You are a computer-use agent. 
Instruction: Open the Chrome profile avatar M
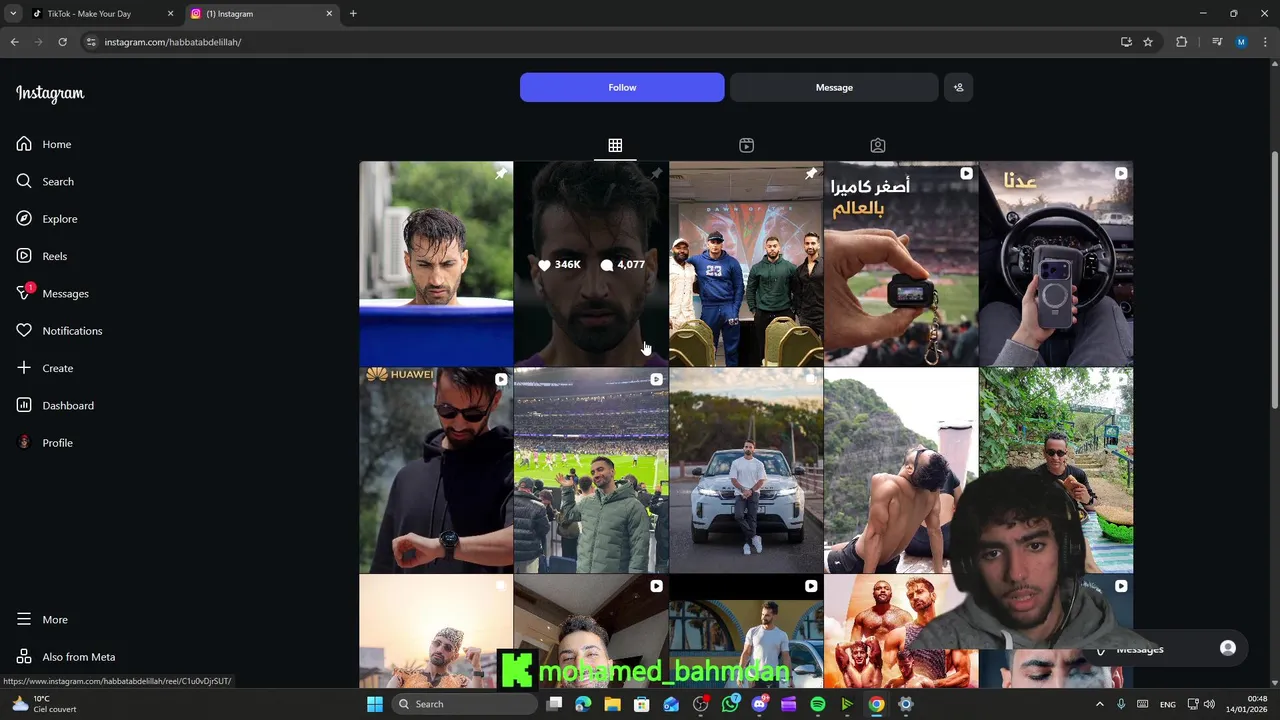(1241, 42)
